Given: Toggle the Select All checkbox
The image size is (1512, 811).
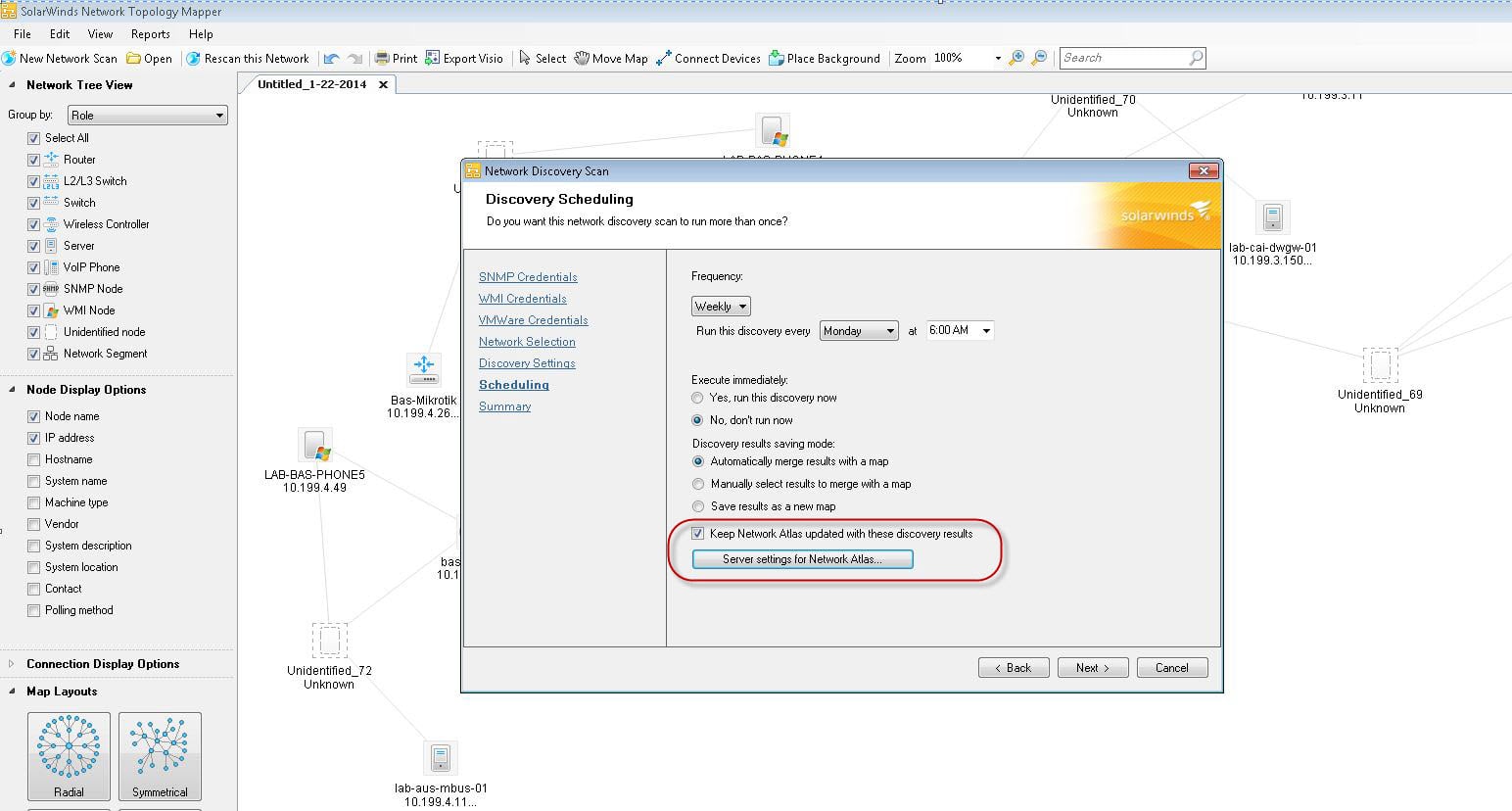Looking at the screenshot, I should point(34,138).
